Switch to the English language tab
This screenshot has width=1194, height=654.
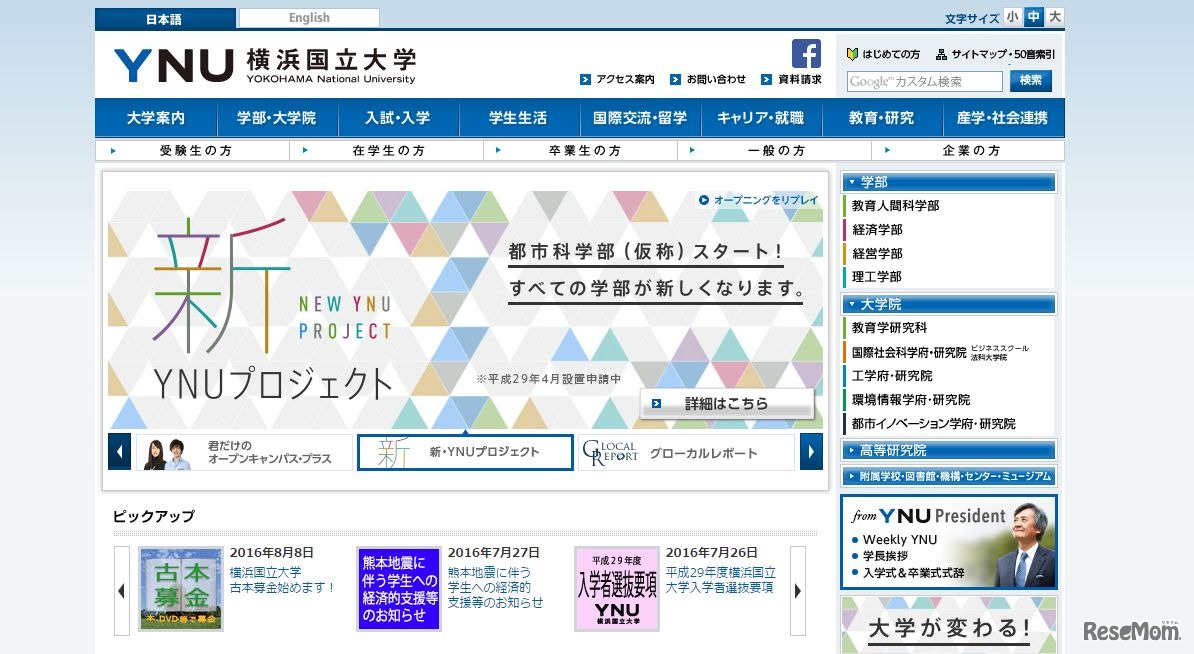[x=308, y=17]
